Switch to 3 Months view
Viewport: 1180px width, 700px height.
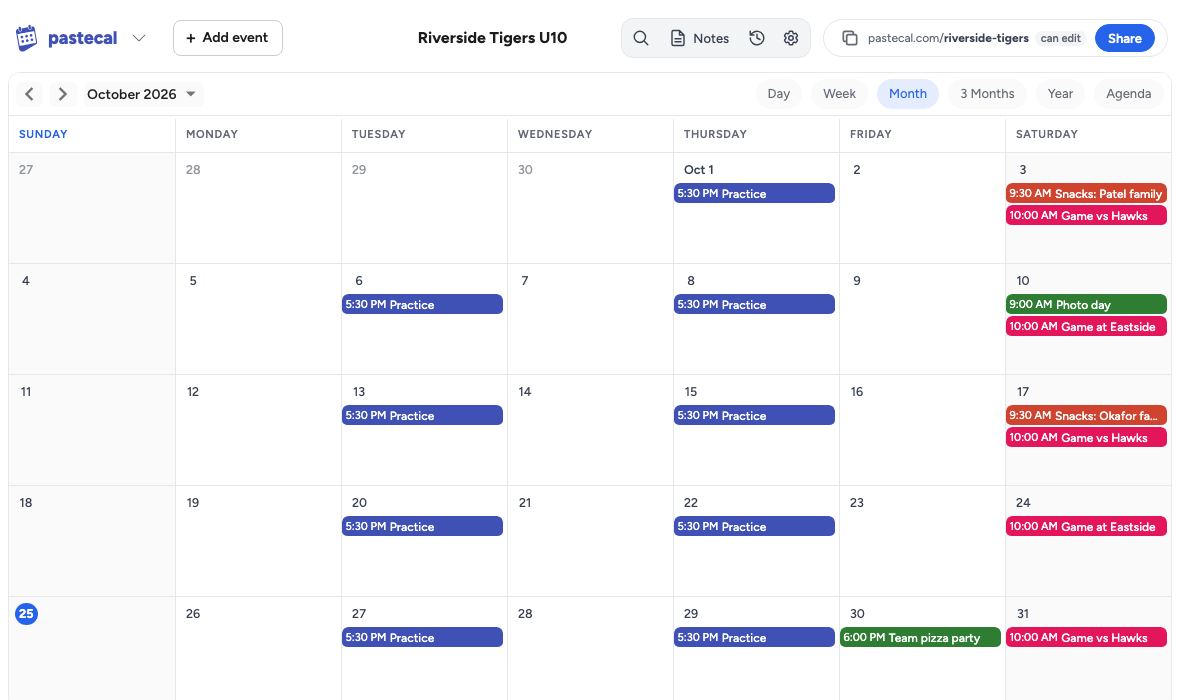point(987,94)
